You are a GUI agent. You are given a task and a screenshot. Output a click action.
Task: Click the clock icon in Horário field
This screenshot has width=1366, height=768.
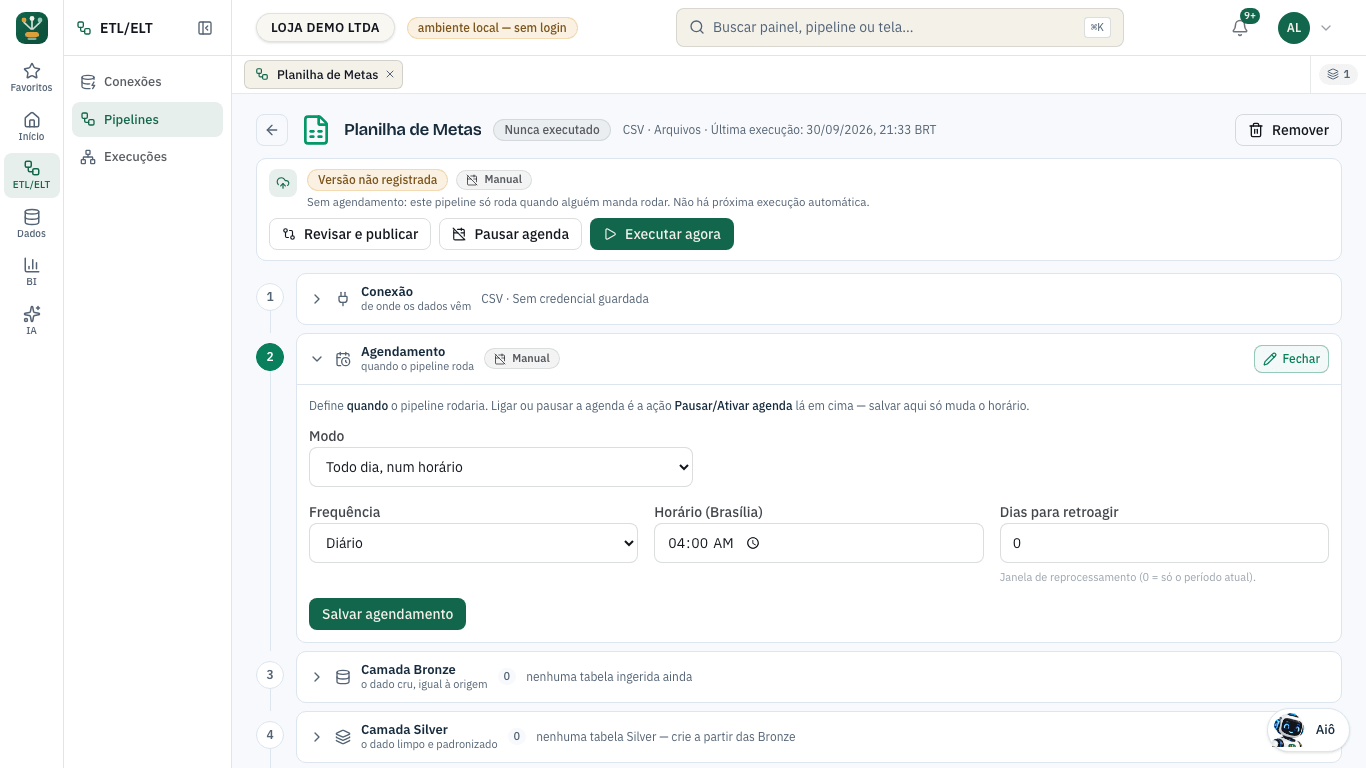(x=753, y=543)
